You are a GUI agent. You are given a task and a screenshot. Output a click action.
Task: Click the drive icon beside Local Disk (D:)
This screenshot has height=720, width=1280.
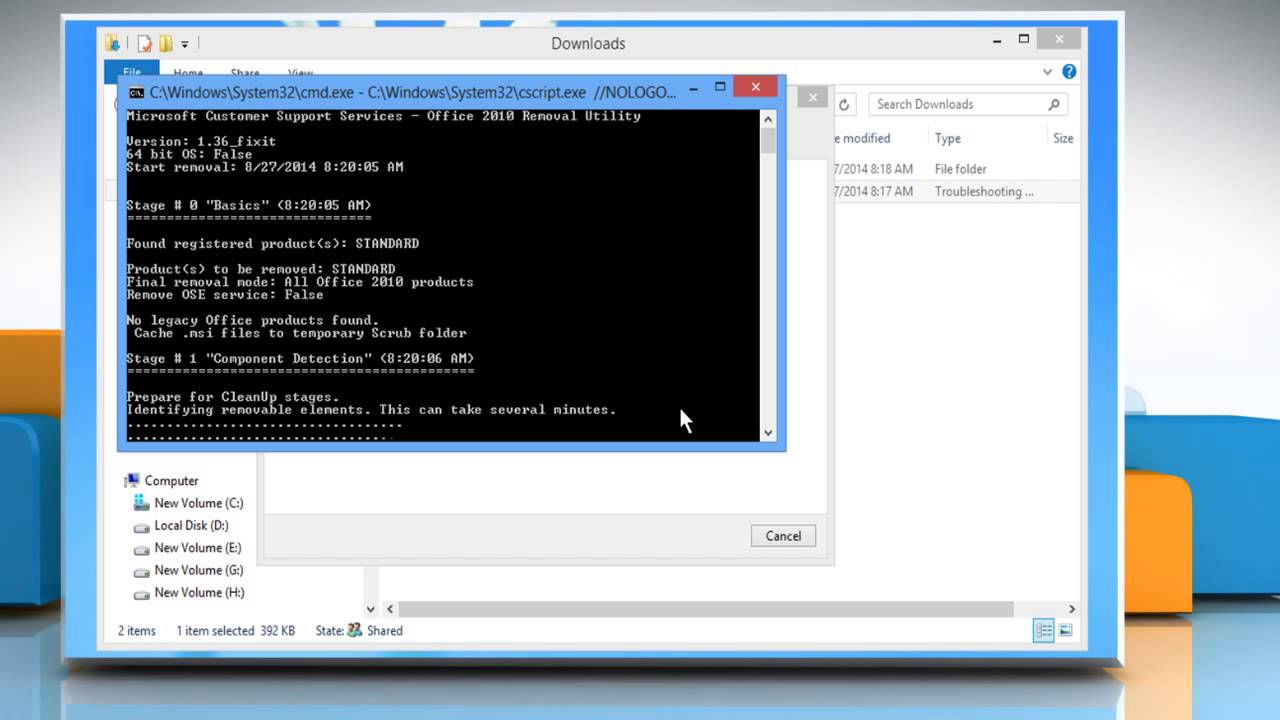[x=141, y=526]
